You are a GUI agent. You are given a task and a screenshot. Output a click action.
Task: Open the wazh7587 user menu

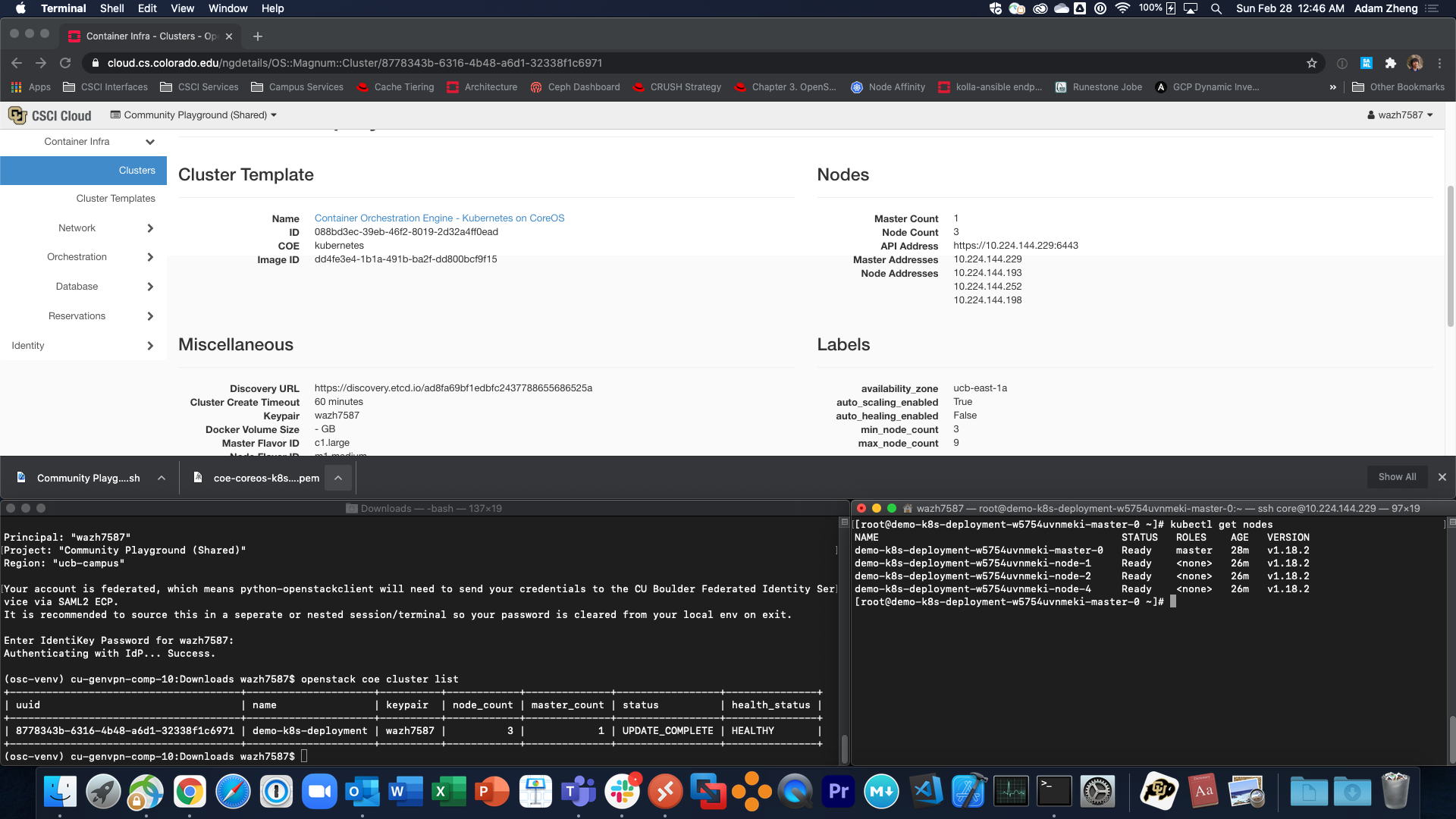pyautogui.click(x=1400, y=115)
